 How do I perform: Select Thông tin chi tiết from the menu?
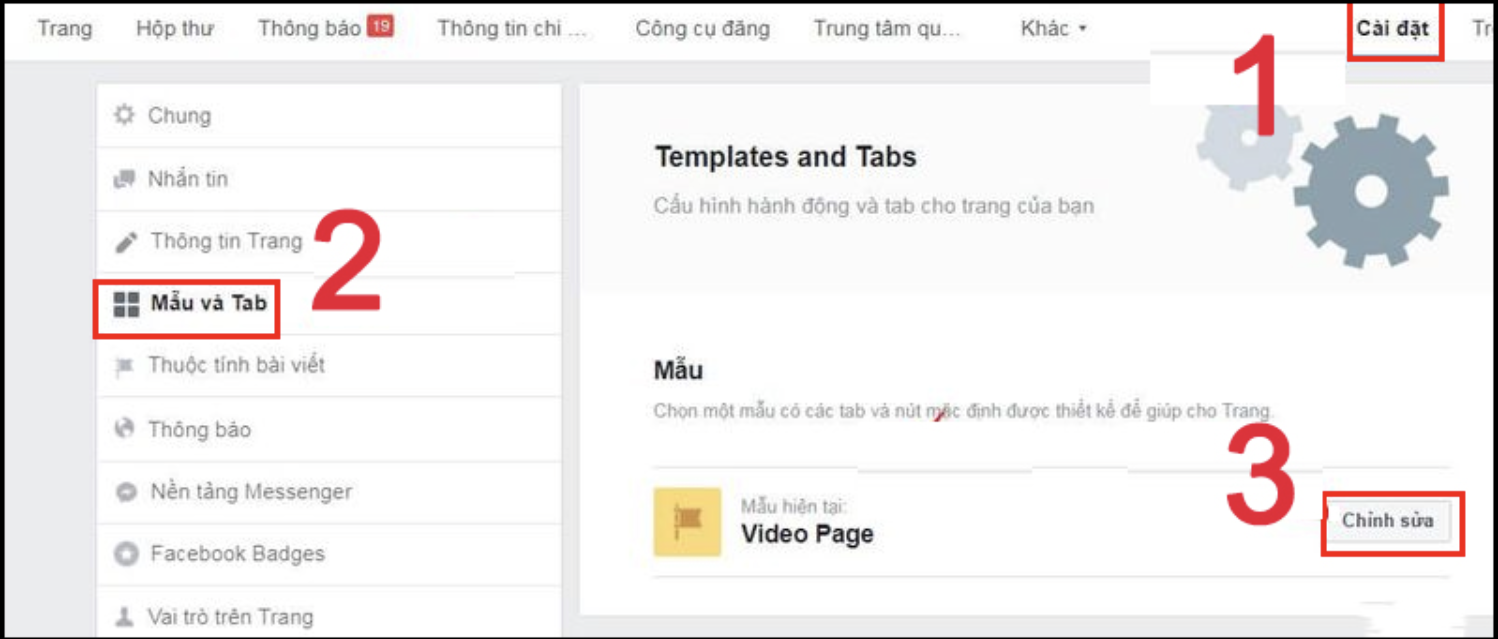point(511,28)
